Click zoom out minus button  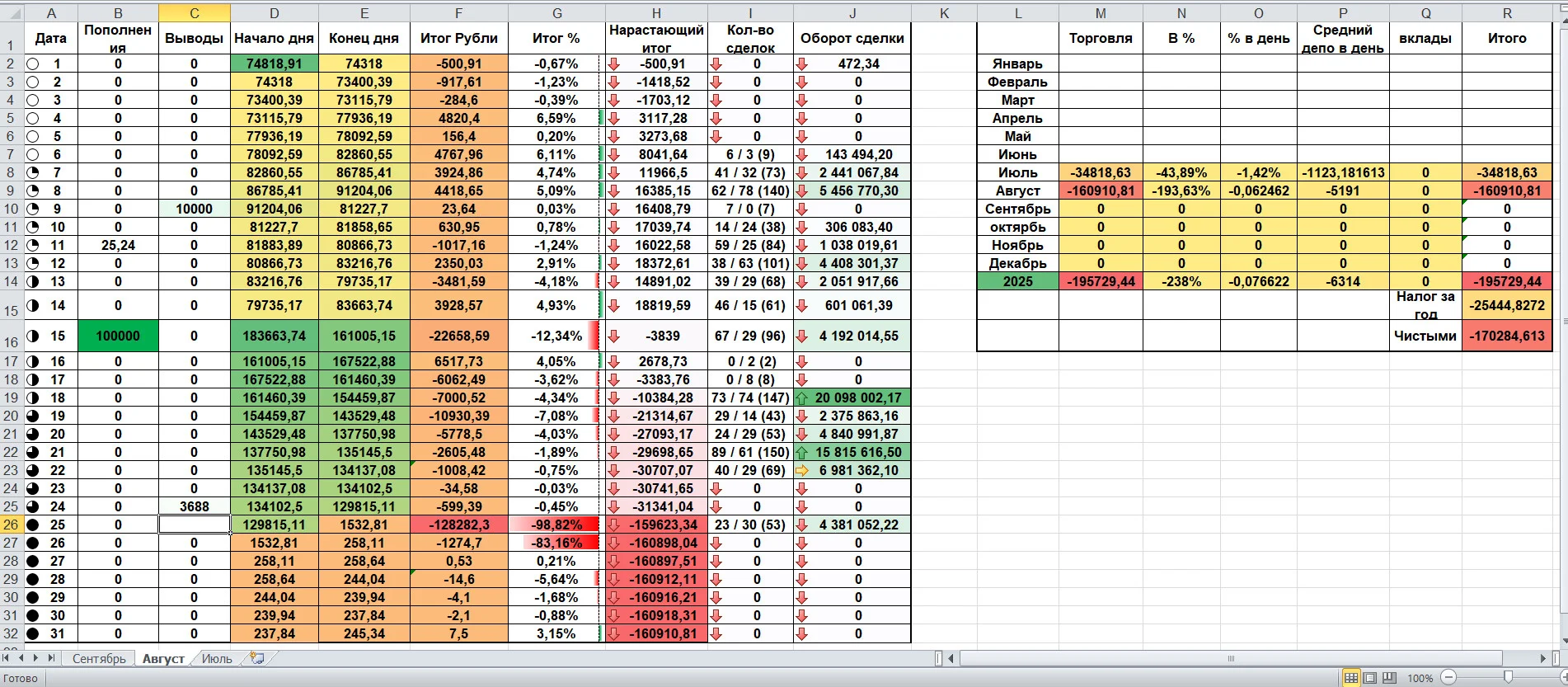[x=1448, y=678]
